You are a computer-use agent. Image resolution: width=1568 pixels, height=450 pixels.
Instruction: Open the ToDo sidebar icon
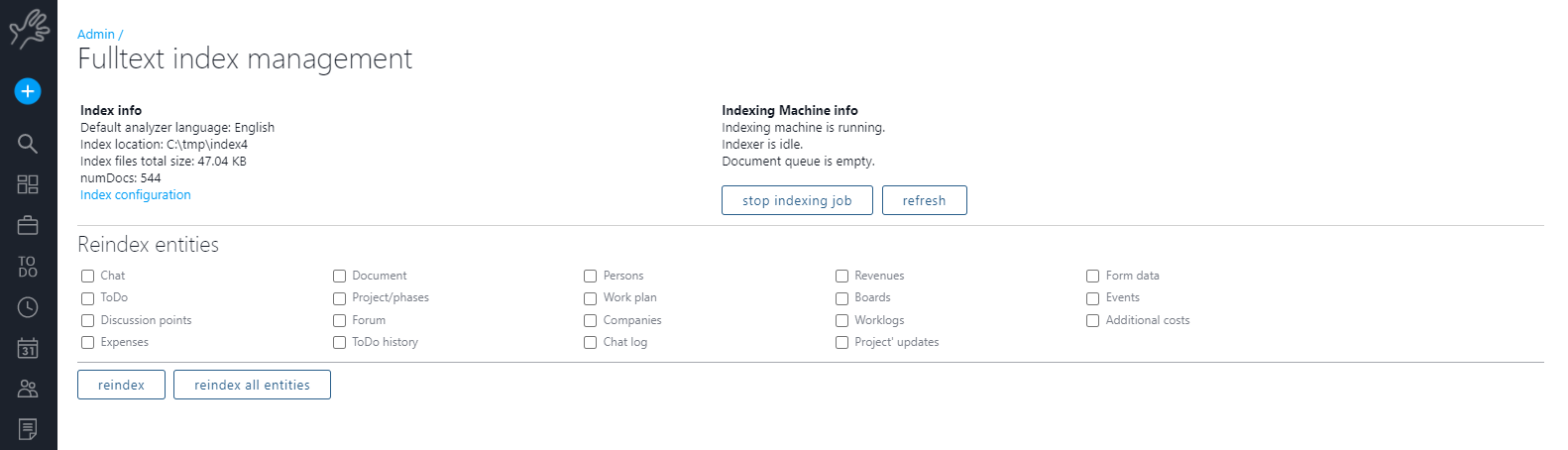(28, 267)
